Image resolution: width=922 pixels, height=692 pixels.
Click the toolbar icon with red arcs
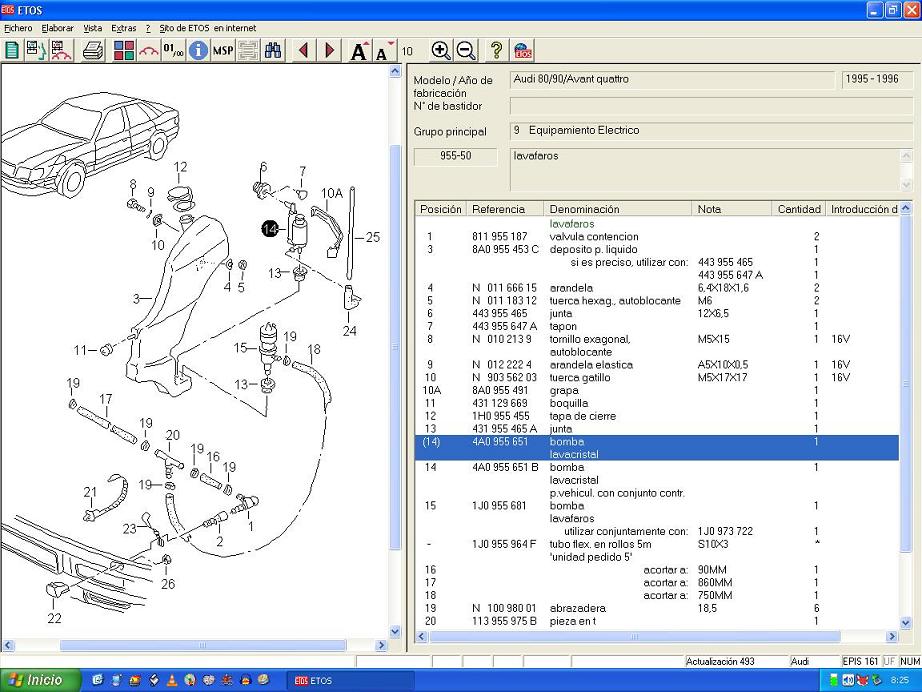61,51
